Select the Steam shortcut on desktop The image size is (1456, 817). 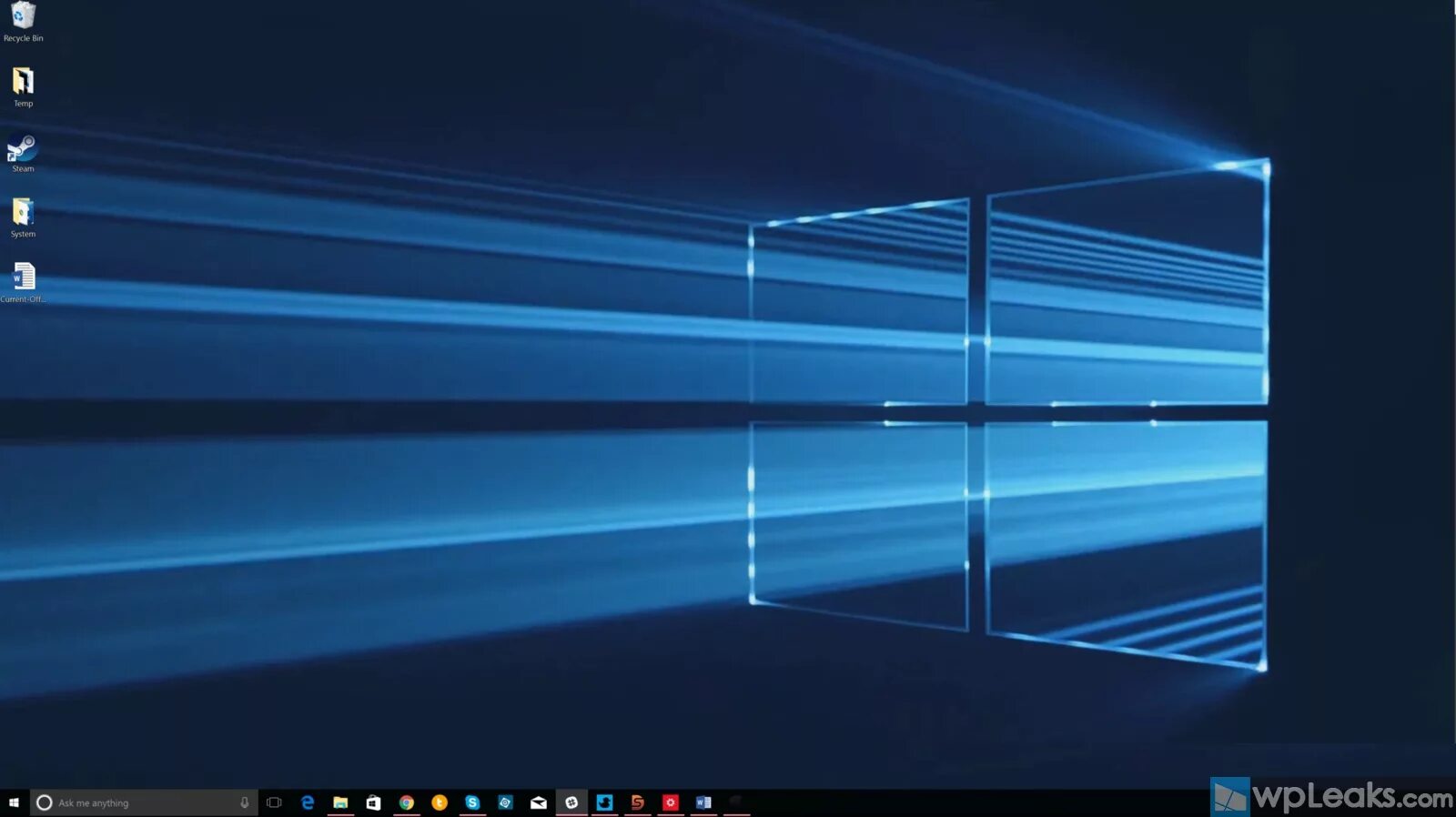23,154
